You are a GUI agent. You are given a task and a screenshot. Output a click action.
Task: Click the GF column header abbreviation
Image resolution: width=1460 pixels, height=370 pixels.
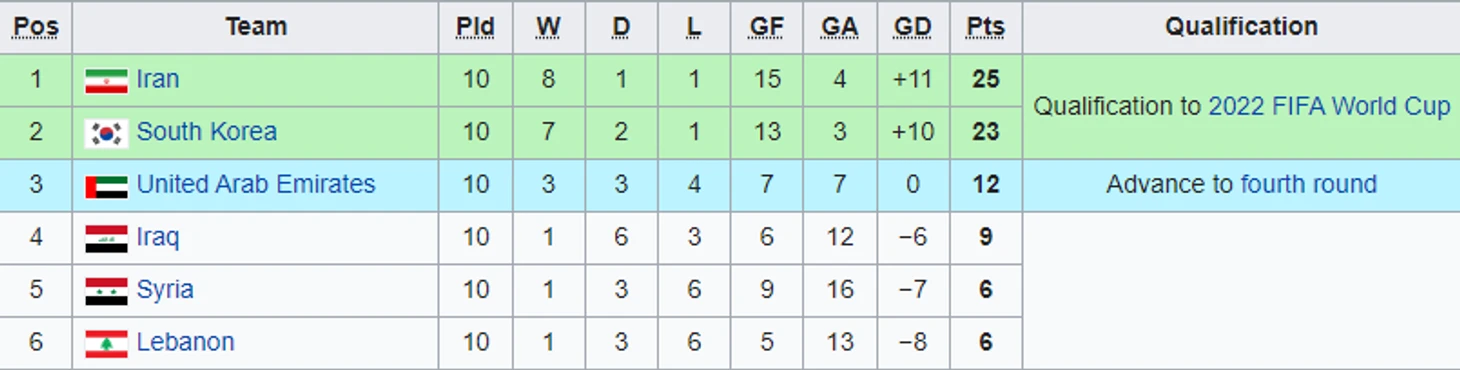click(766, 27)
